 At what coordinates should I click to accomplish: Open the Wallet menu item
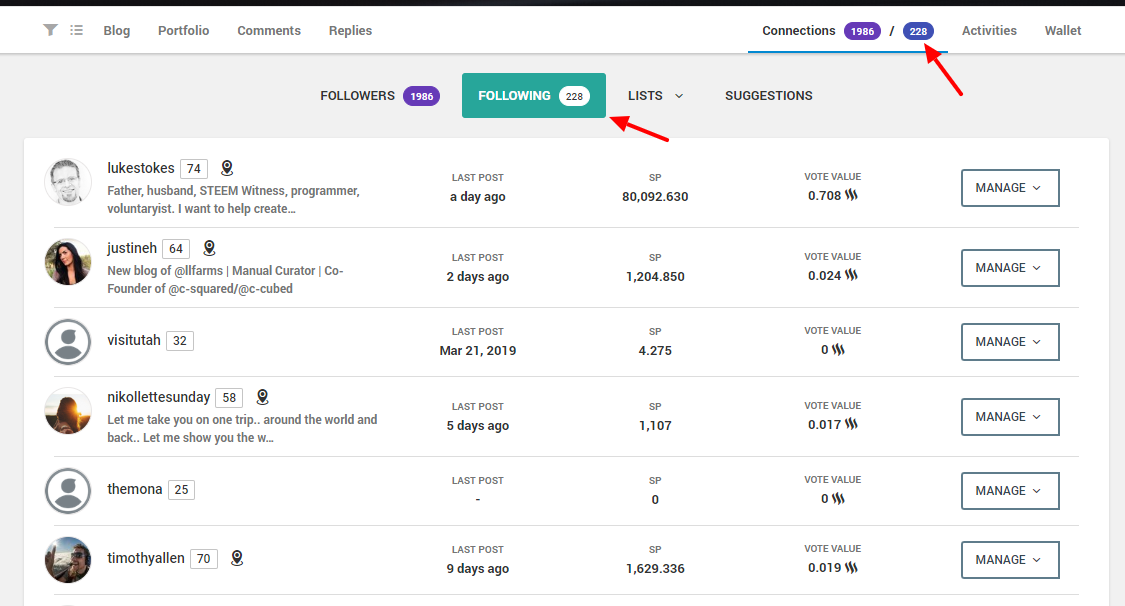pos(1063,31)
